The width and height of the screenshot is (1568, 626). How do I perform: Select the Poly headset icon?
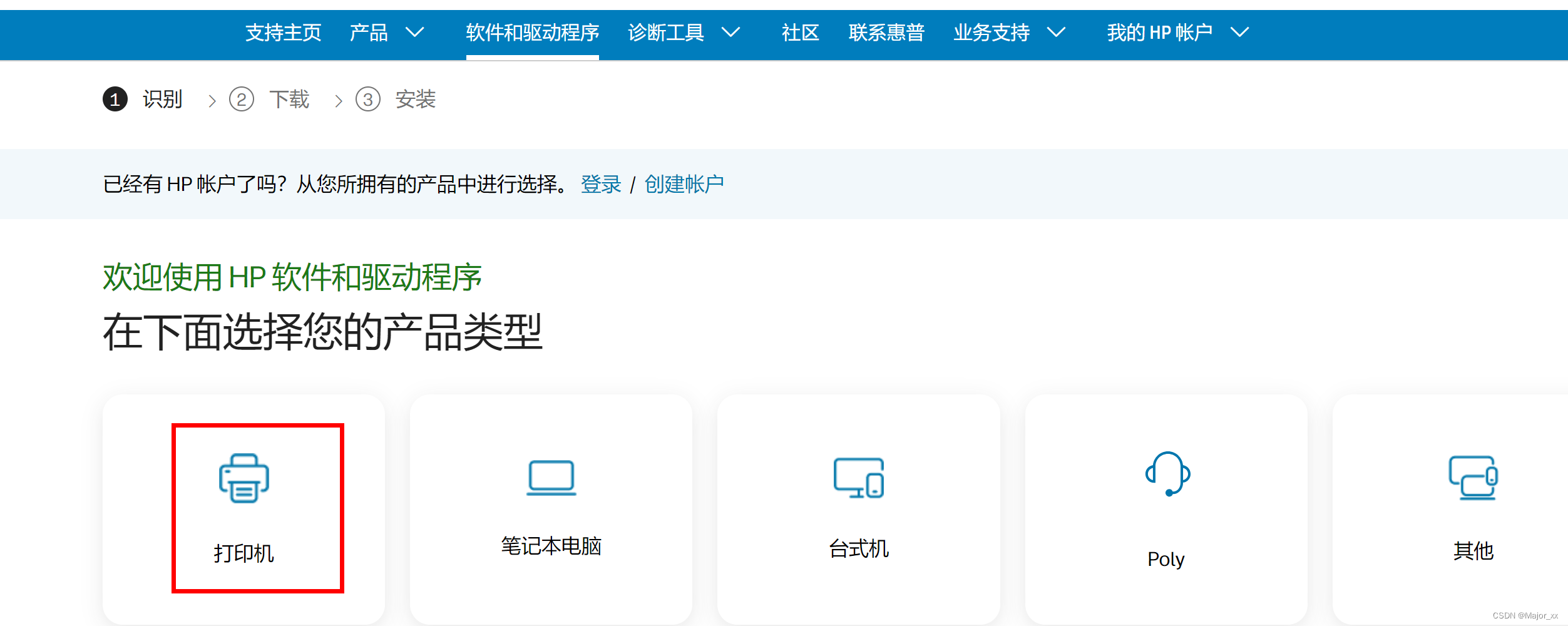tap(1167, 474)
